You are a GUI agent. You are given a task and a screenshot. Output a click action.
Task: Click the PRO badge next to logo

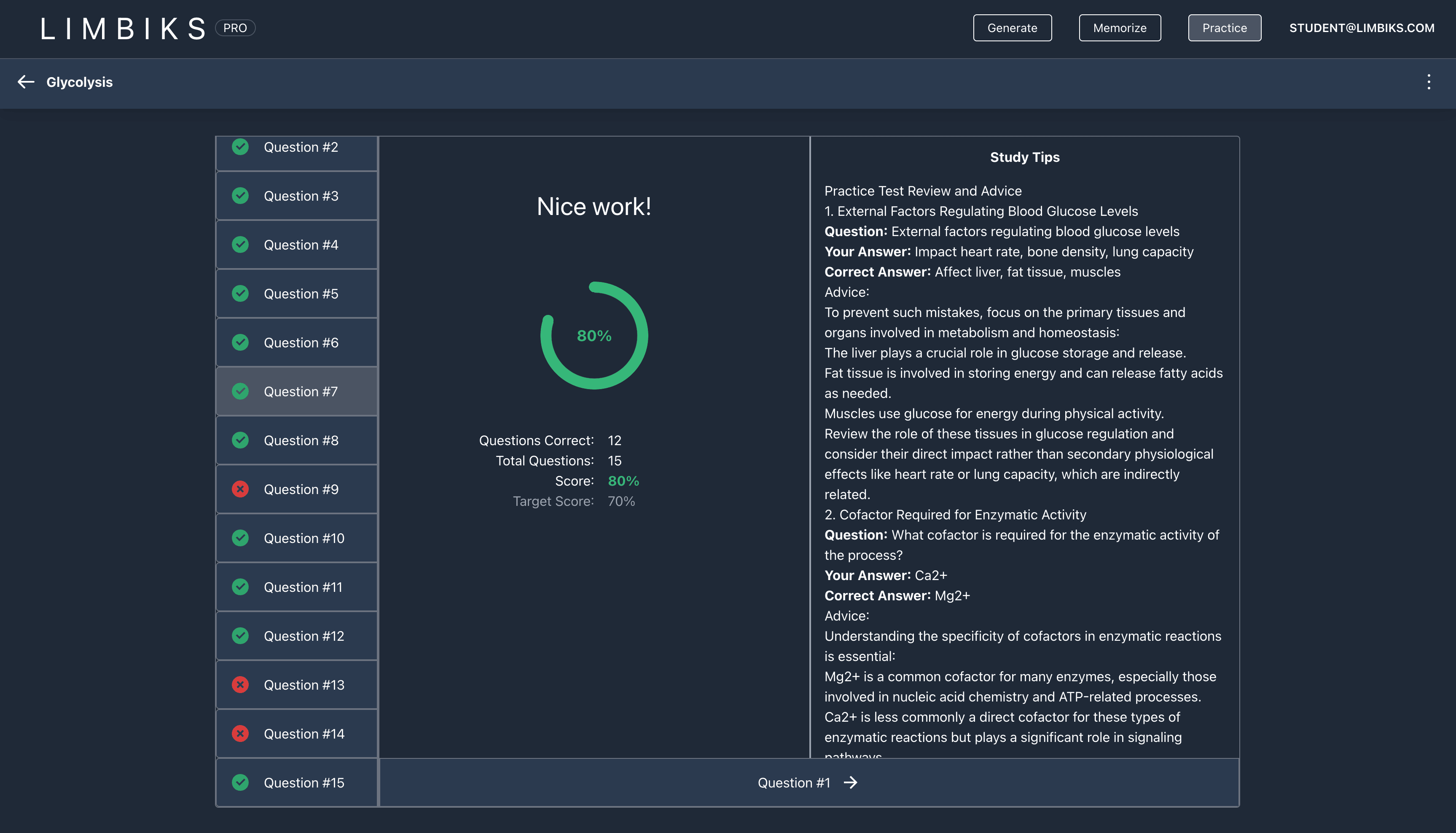234,28
